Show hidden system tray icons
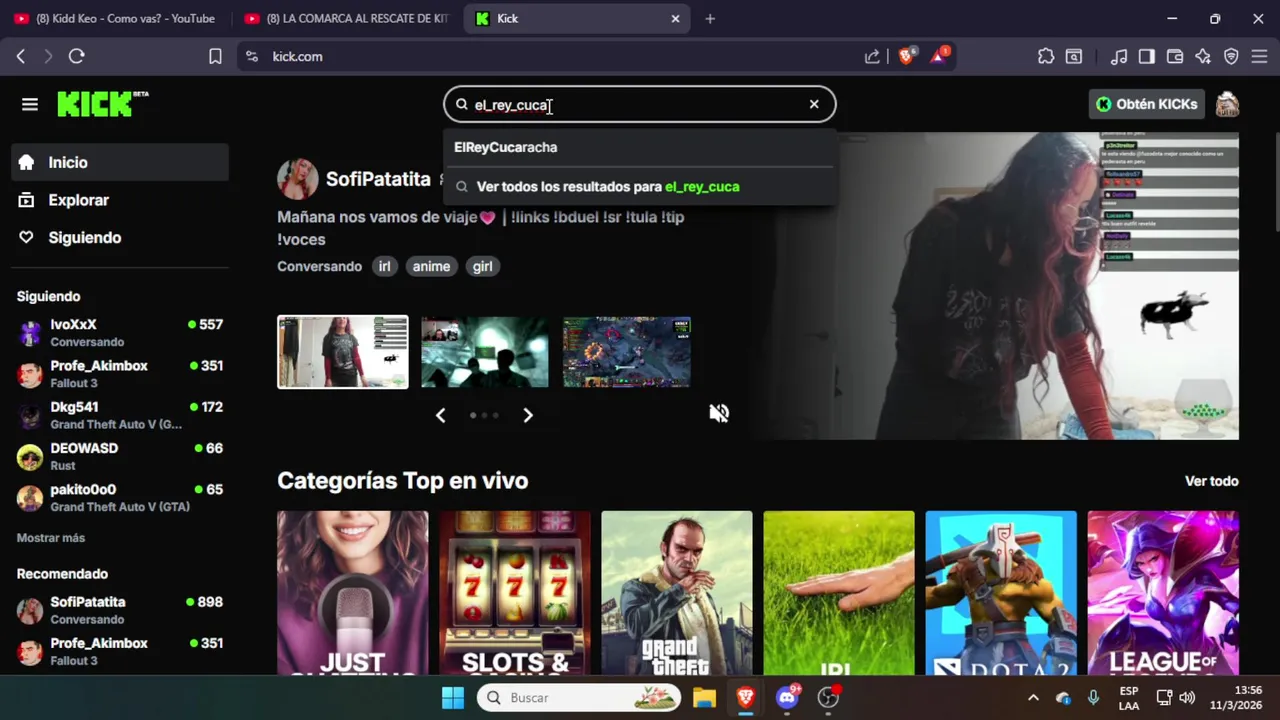Viewport: 1280px width, 720px height. pyautogui.click(x=1033, y=698)
